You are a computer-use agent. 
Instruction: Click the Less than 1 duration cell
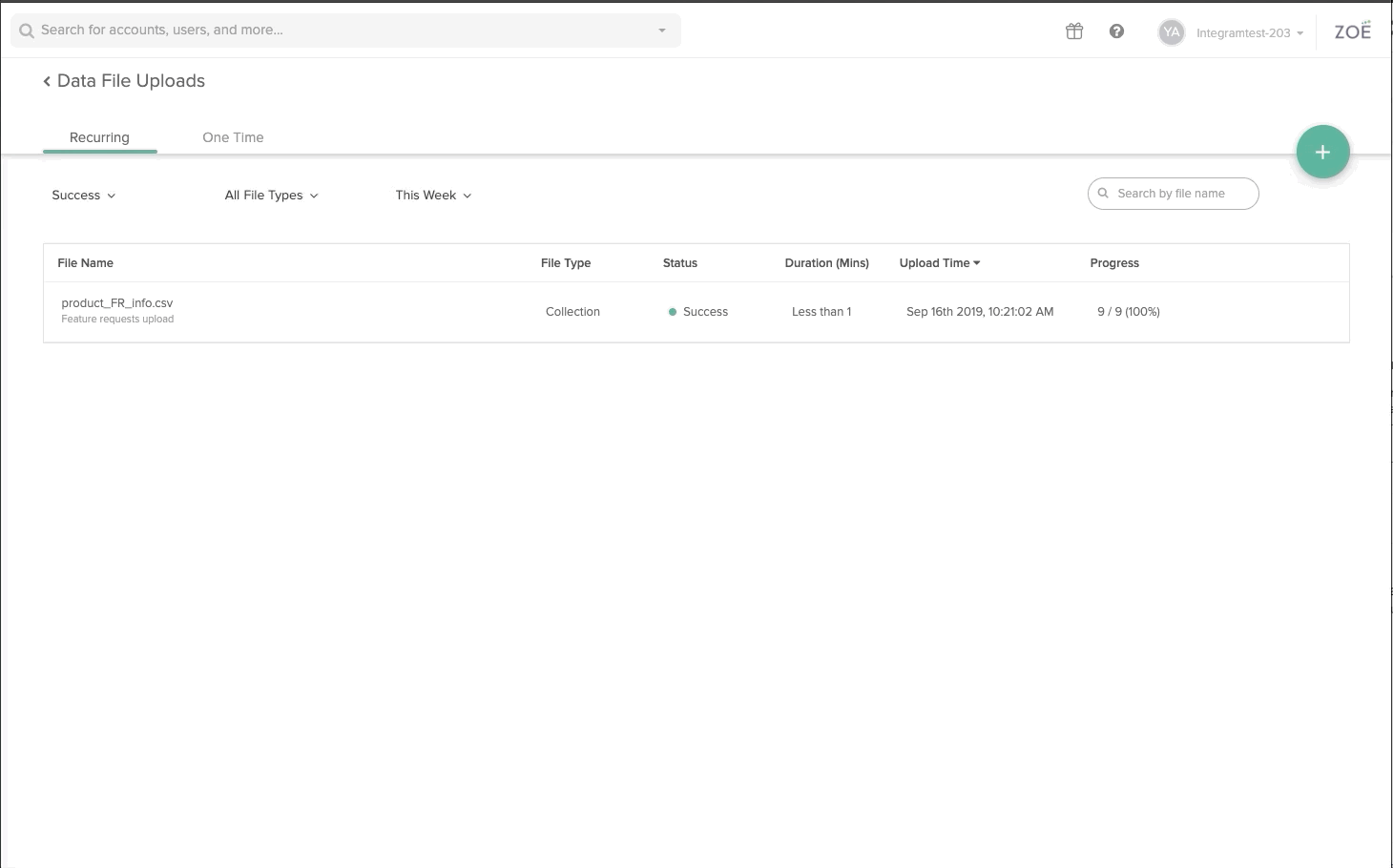(x=821, y=312)
